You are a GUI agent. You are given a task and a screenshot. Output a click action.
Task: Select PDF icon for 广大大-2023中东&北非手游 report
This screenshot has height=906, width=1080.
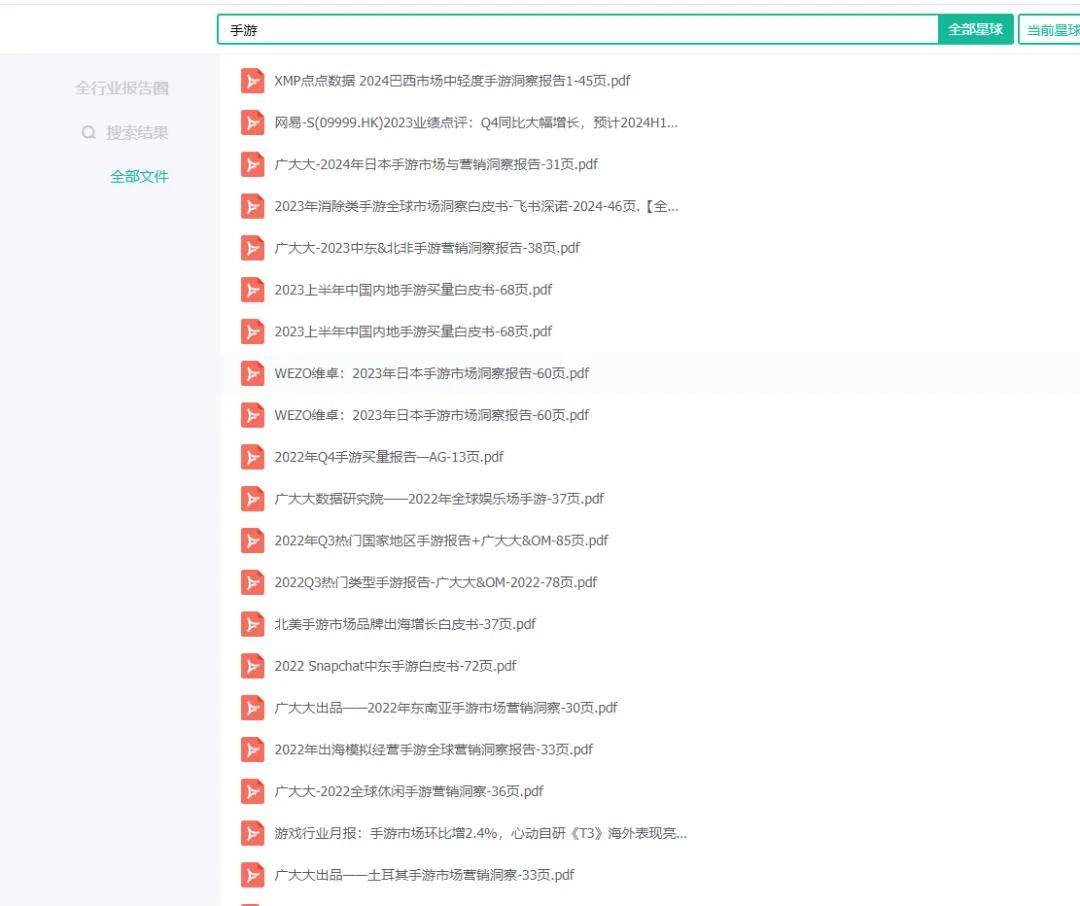tap(252, 249)
